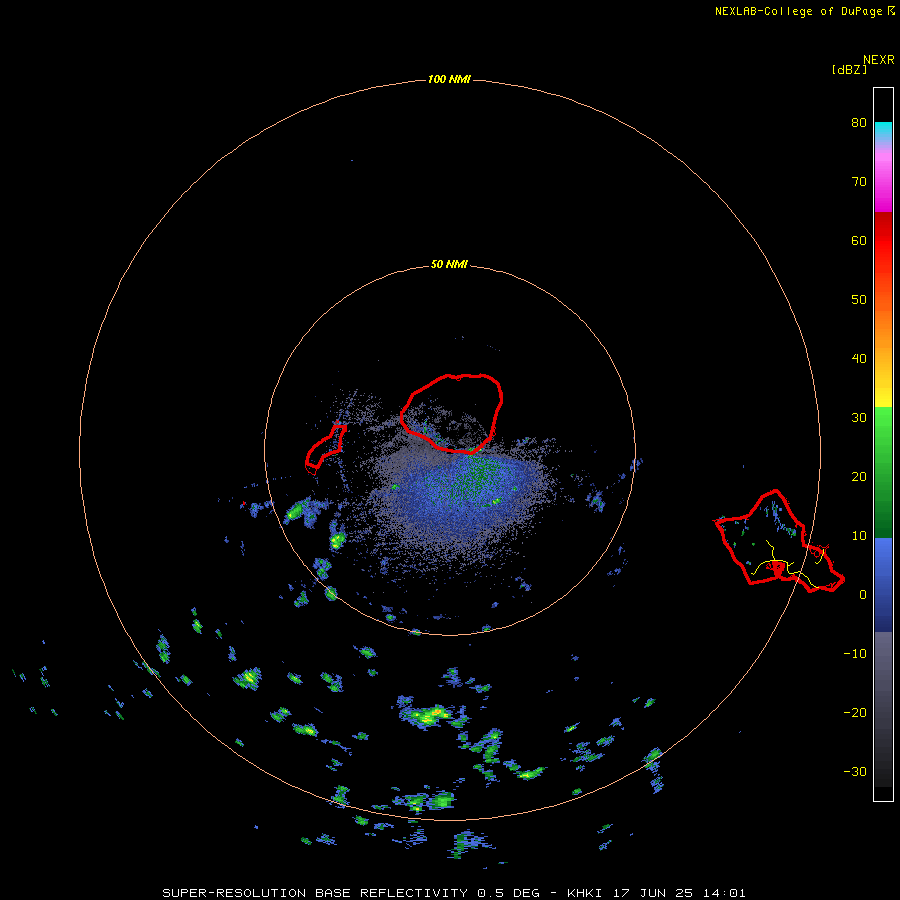Image resolution: width=900 pixels, height=900 pixels.
Task: Click the [dBZ] units label
Action: pyautogui.click(x=849, y=69)
